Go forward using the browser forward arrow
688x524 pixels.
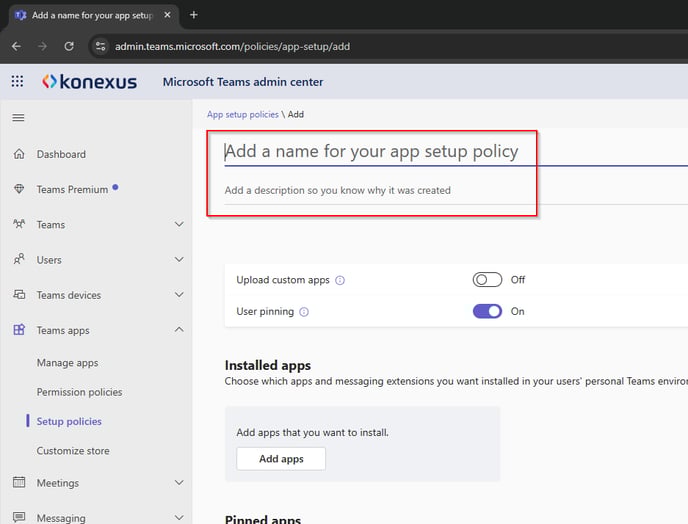[x=43, y=46]
